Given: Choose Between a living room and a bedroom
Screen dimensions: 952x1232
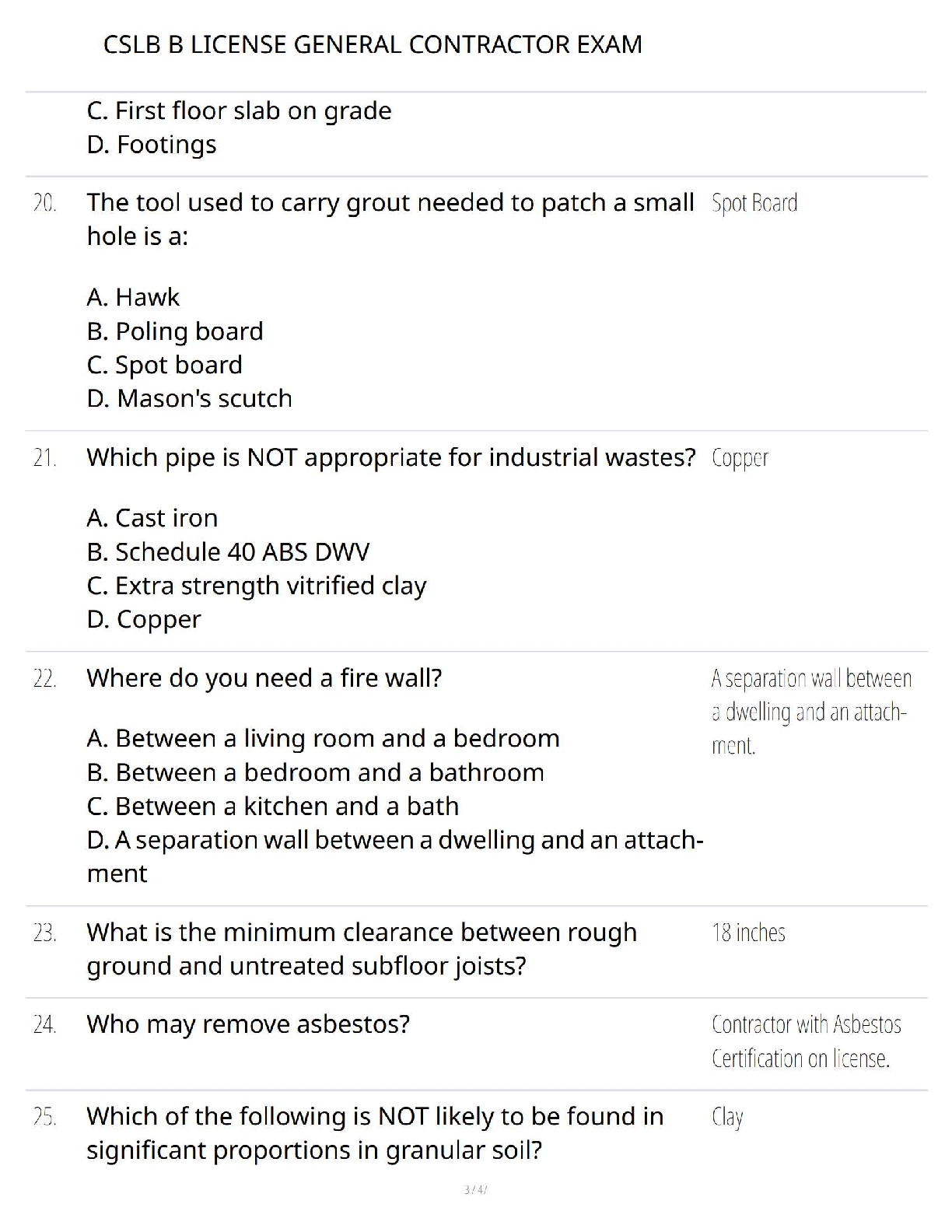Looking at the screenshot, I should click(x=324, y=738).
